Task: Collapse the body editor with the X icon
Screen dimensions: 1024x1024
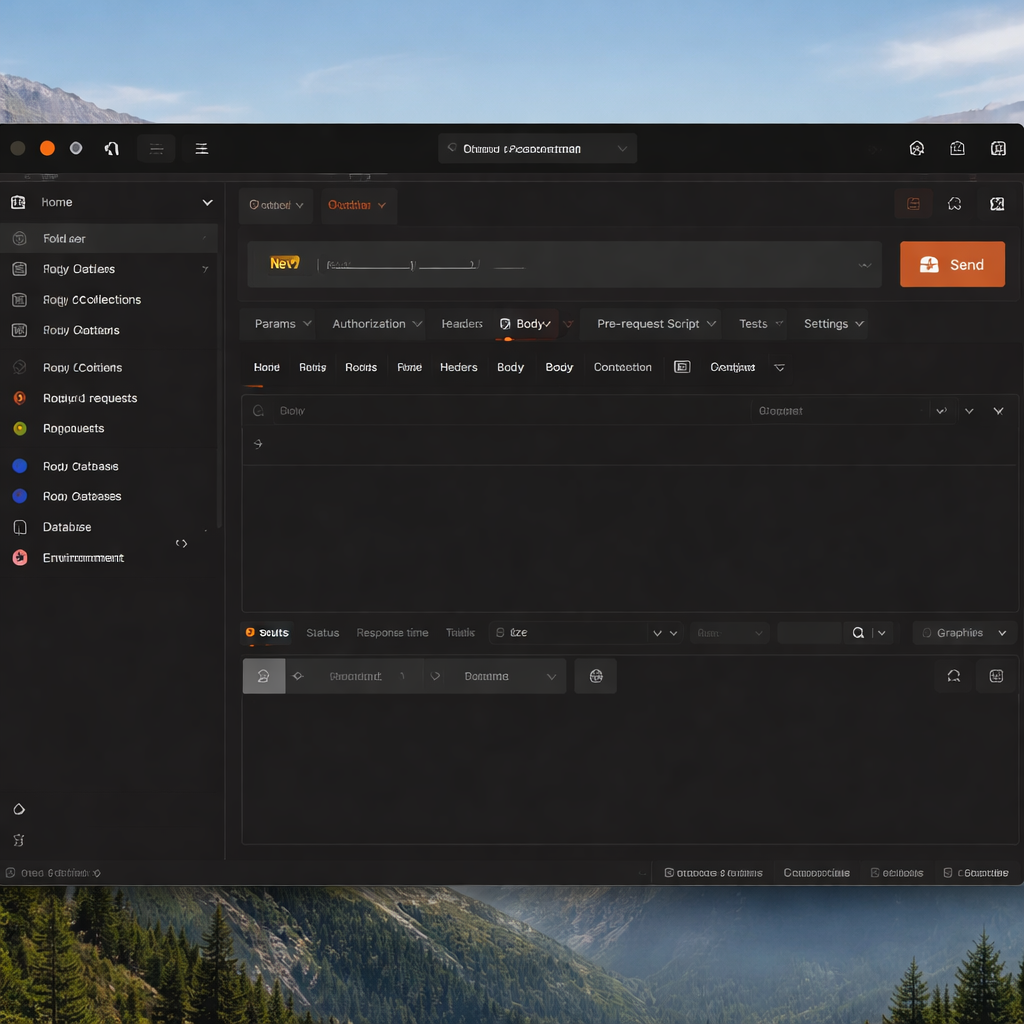Action: click(x=998, y=411)
